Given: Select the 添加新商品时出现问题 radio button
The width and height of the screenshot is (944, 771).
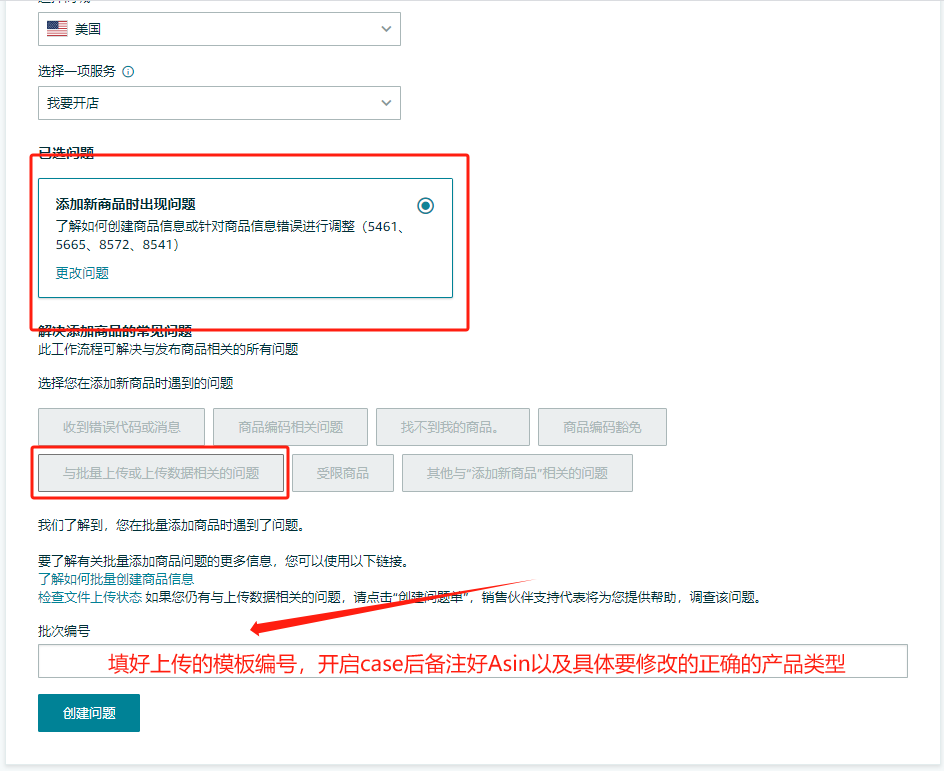Looking at the screenshot, I should point(426,206).
